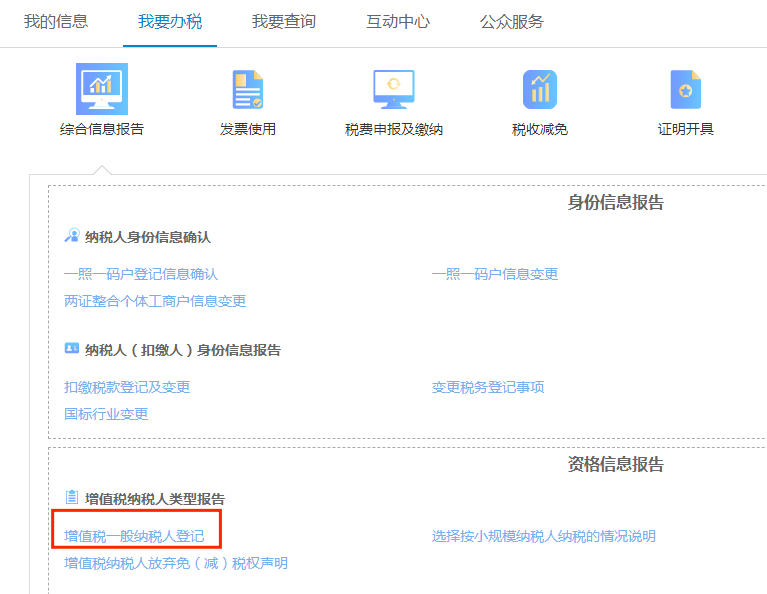This screenshot has width=767, height=594.
Task: Open the 我要查询 tab
Action: click(284, 22)
